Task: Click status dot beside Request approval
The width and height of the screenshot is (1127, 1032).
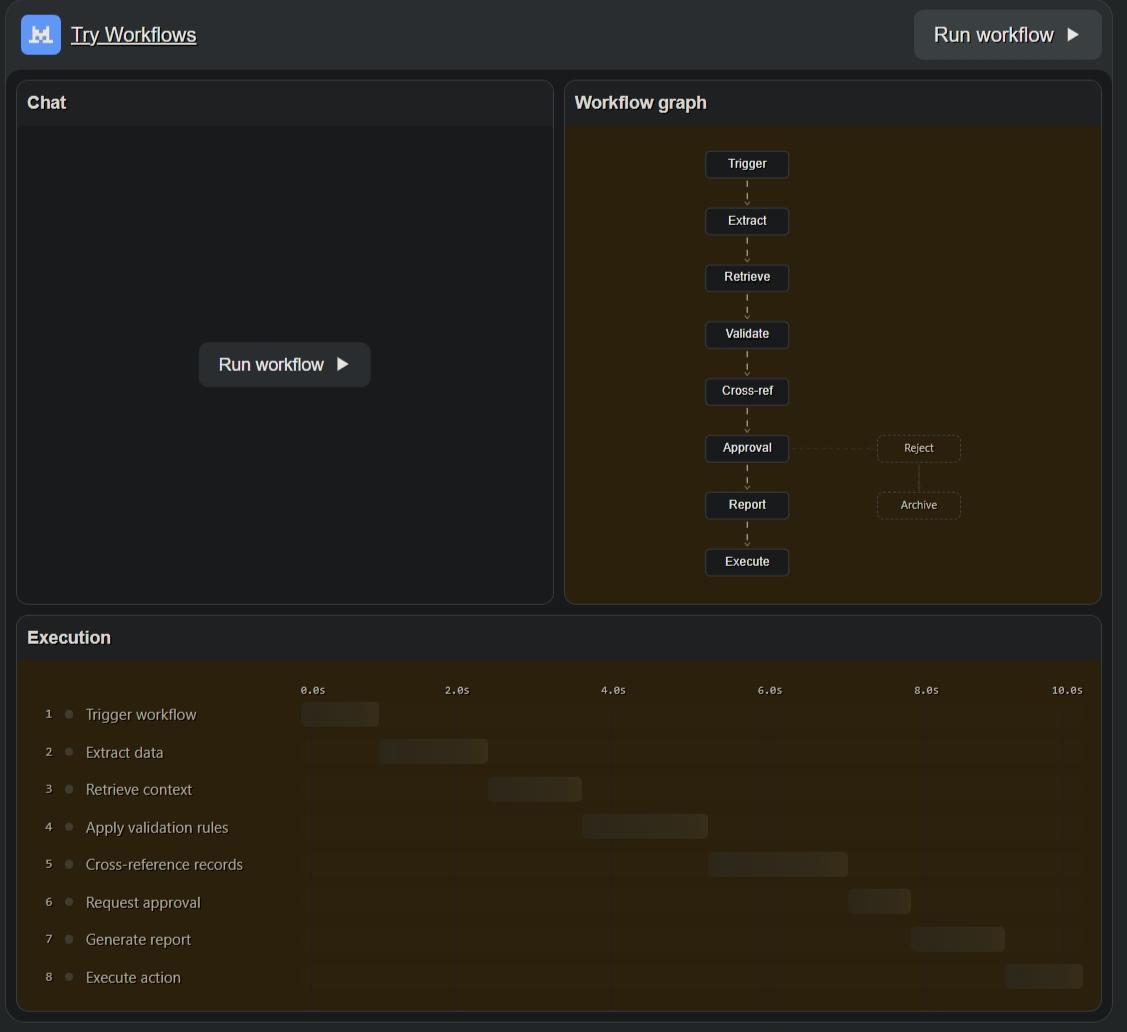Action: tap(69, 902)
